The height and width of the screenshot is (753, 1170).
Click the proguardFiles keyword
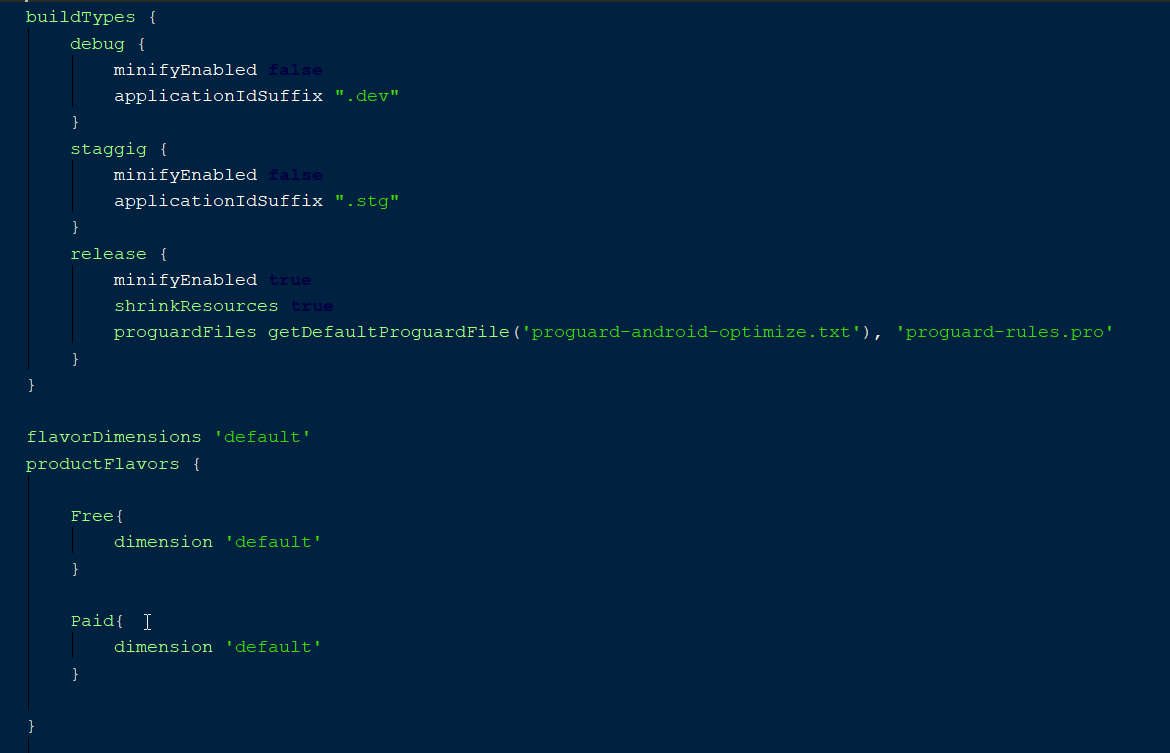185,332
